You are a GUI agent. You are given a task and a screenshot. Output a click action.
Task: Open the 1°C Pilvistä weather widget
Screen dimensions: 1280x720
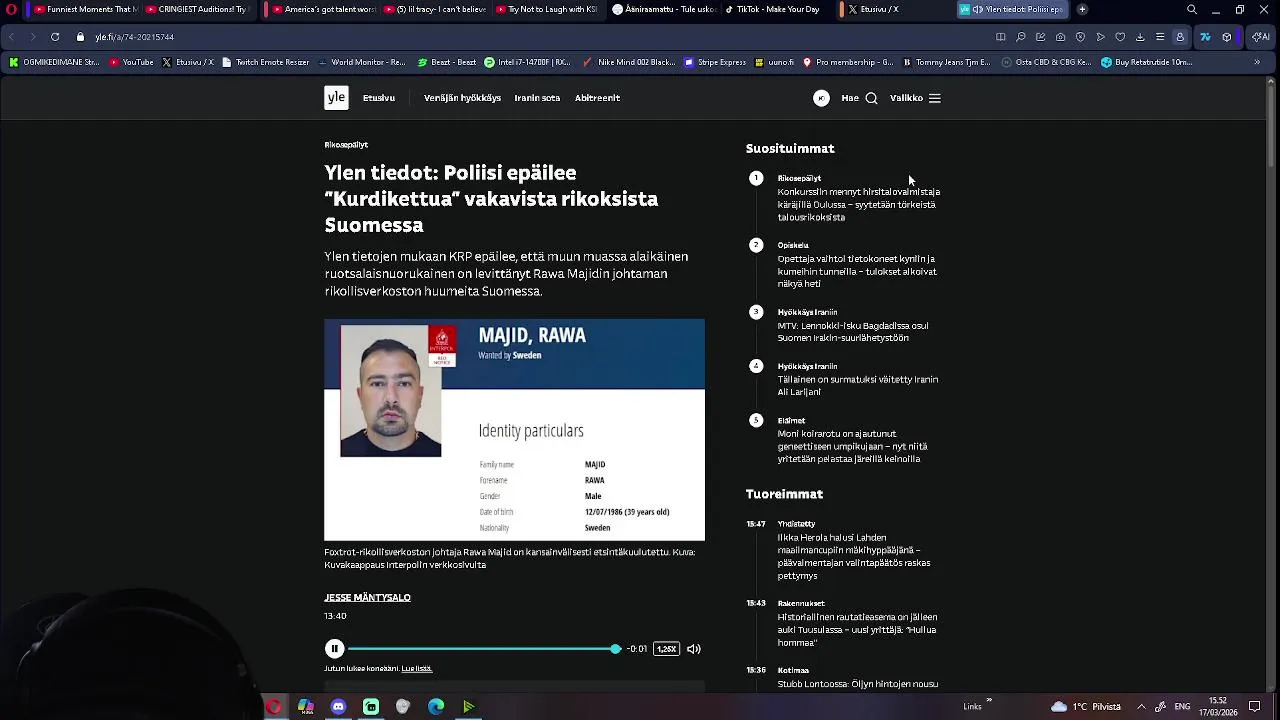[1086, 707]
